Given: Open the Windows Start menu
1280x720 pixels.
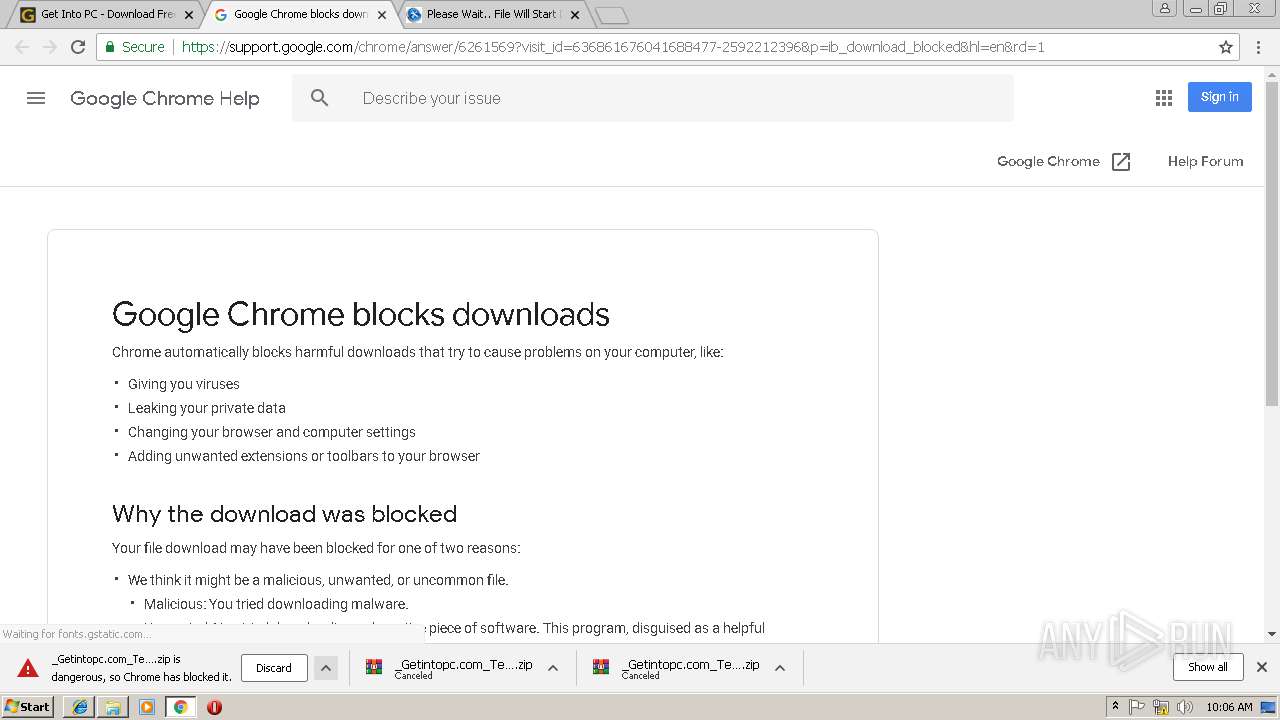Looking at the screenshot, I should click(28, 707).
